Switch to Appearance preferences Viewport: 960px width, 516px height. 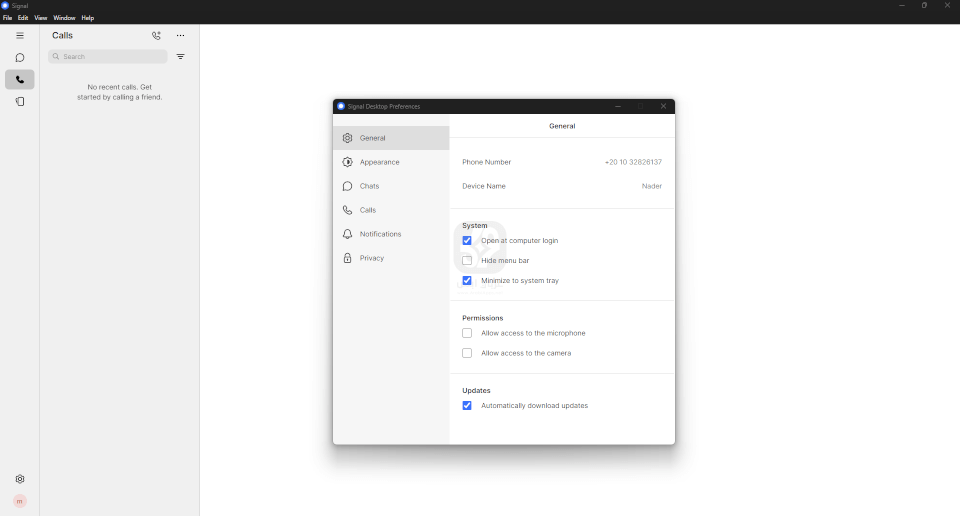coord(379,162)
